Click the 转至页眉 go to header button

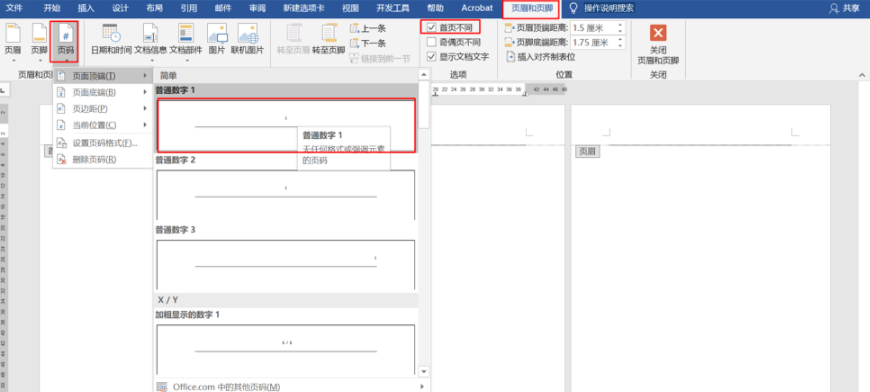pyautogui.click(x=293, y=39)
